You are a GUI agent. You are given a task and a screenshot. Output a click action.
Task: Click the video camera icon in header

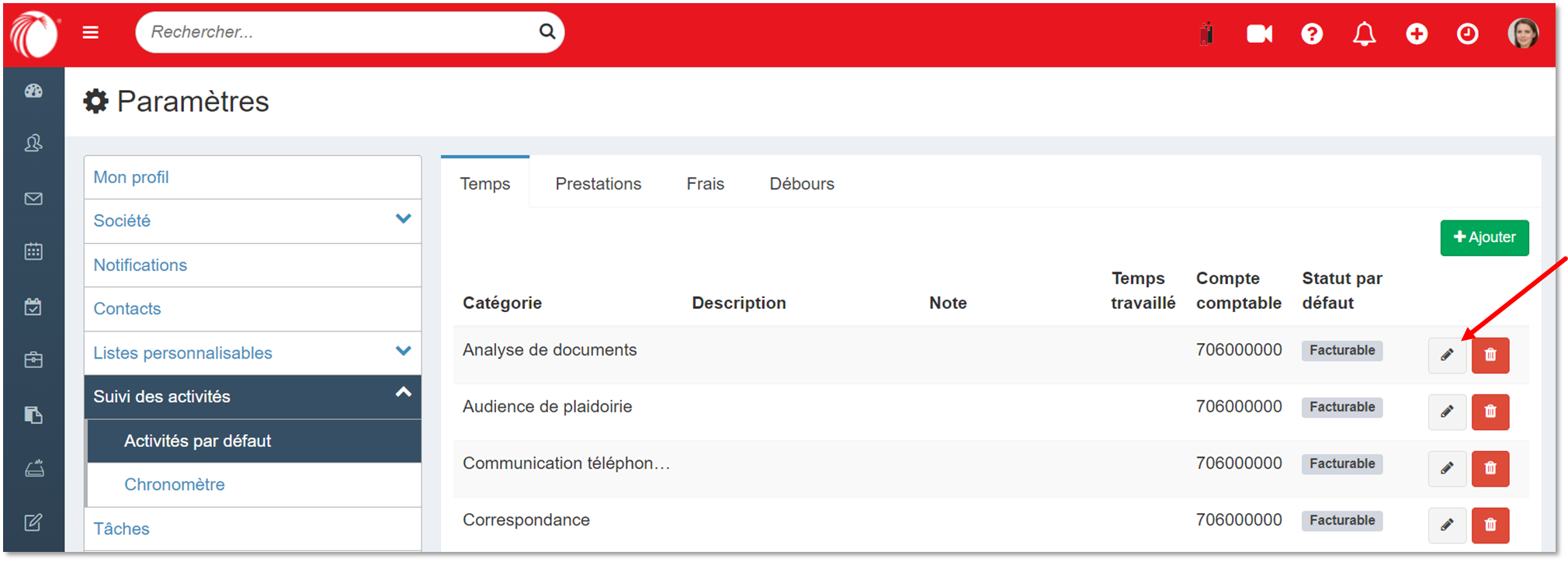[1259, 33]
